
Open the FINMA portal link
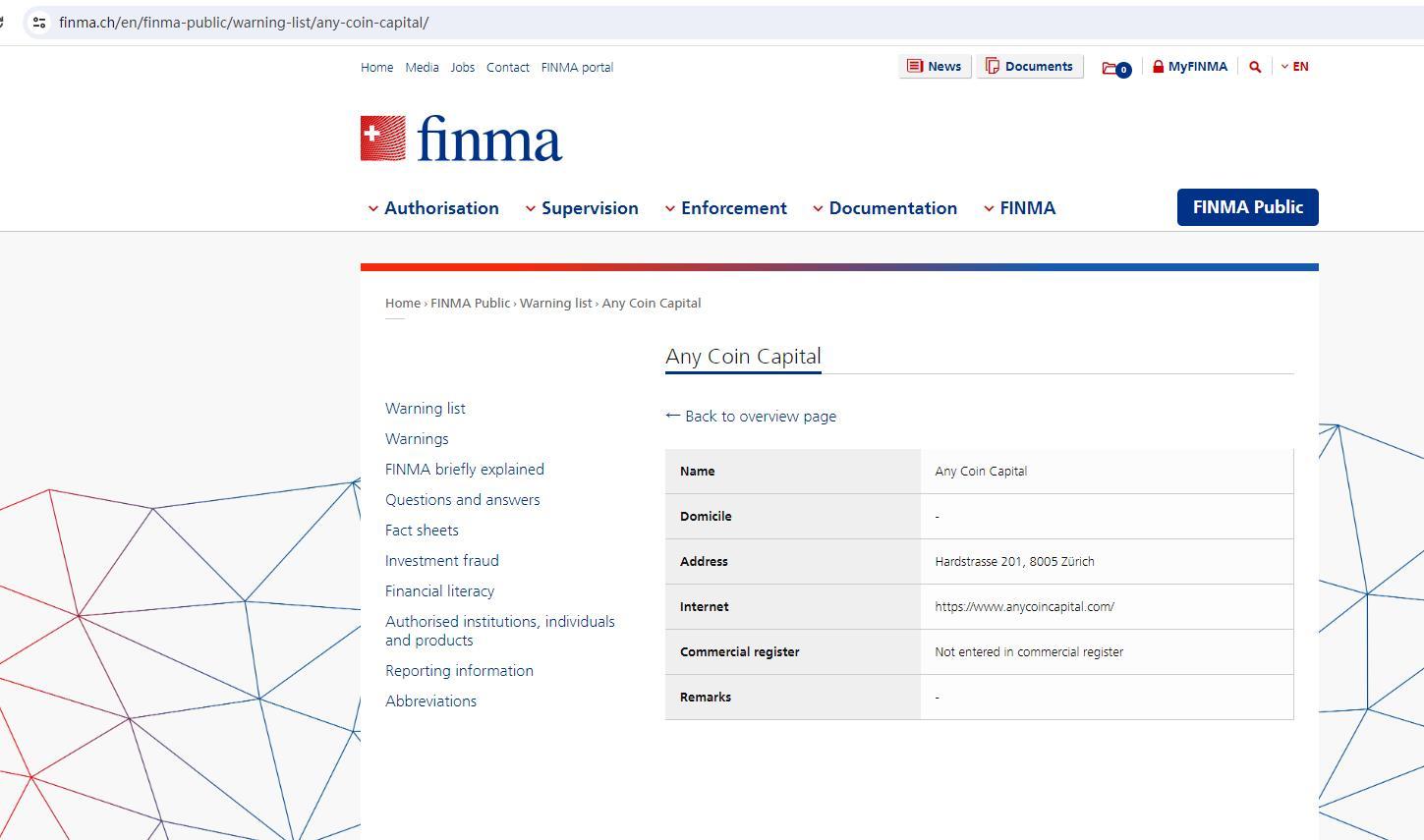[x=577, y=68]
